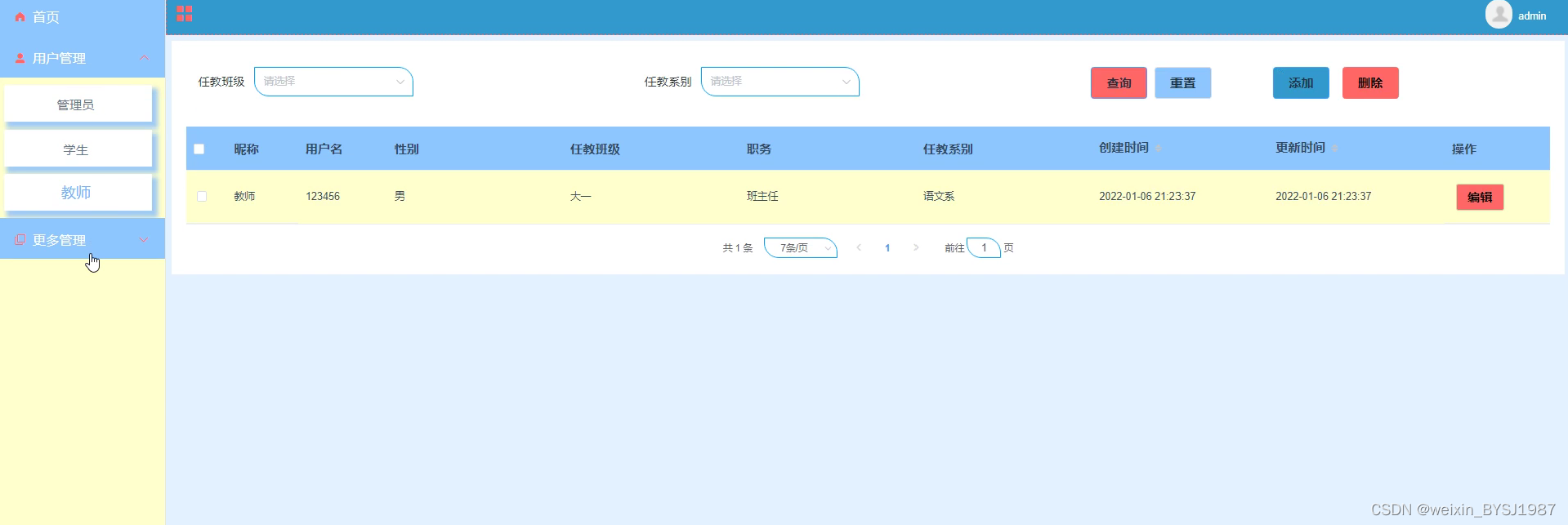The width and height of the screenshot is (1568, 525).
Task: Click the 教师 nickname cell in table
Action: [x=244, y=196]
